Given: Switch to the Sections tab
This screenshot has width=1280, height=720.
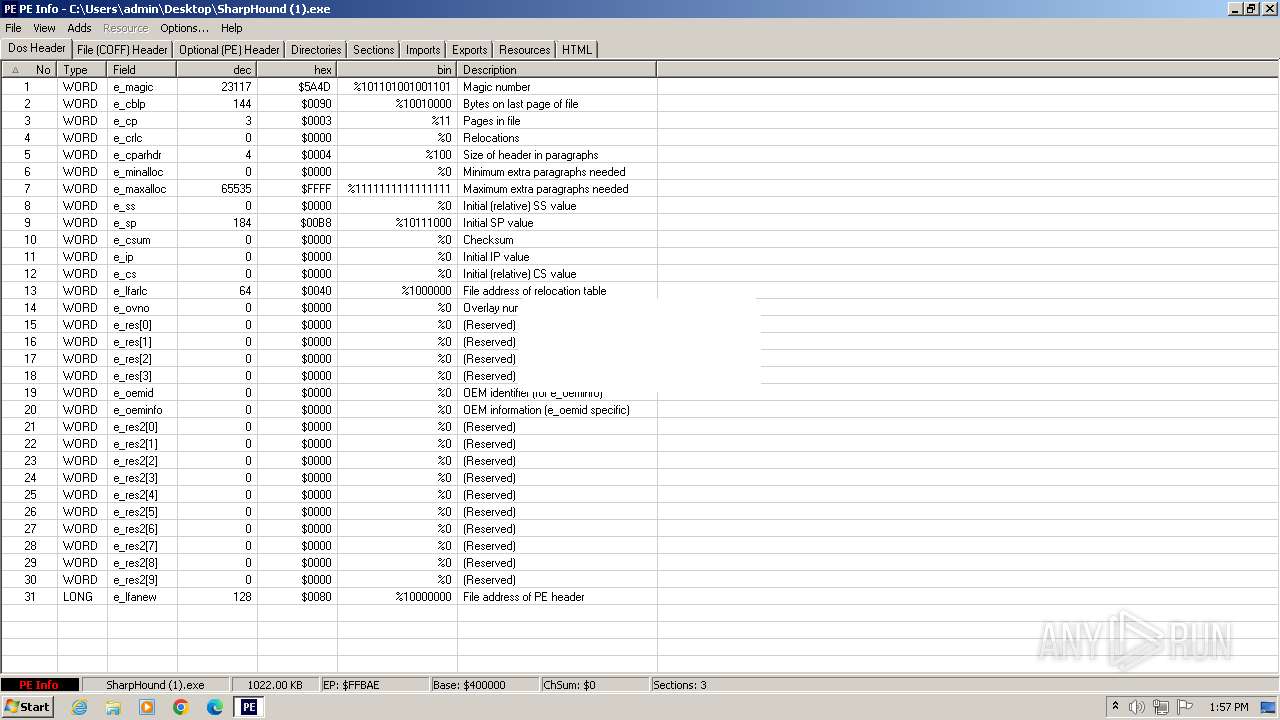Looking at the screenshot, I should 373,50.
